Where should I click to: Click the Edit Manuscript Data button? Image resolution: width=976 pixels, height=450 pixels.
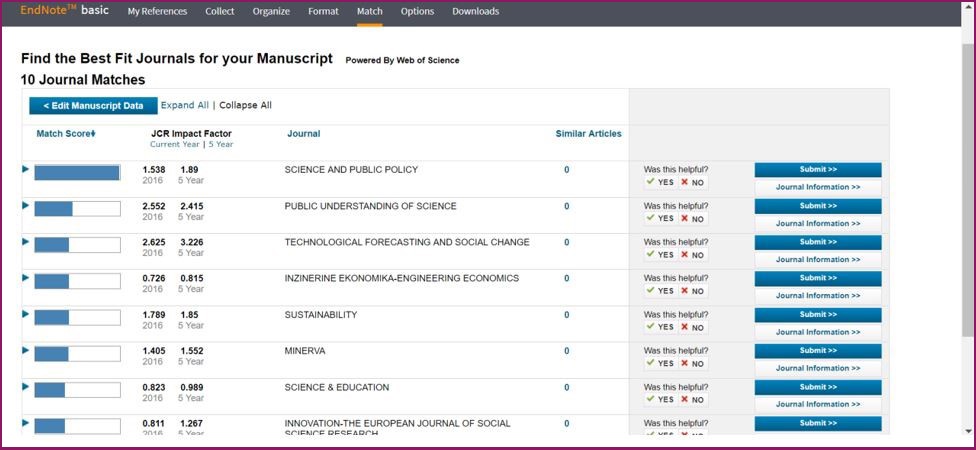[93, 106]
